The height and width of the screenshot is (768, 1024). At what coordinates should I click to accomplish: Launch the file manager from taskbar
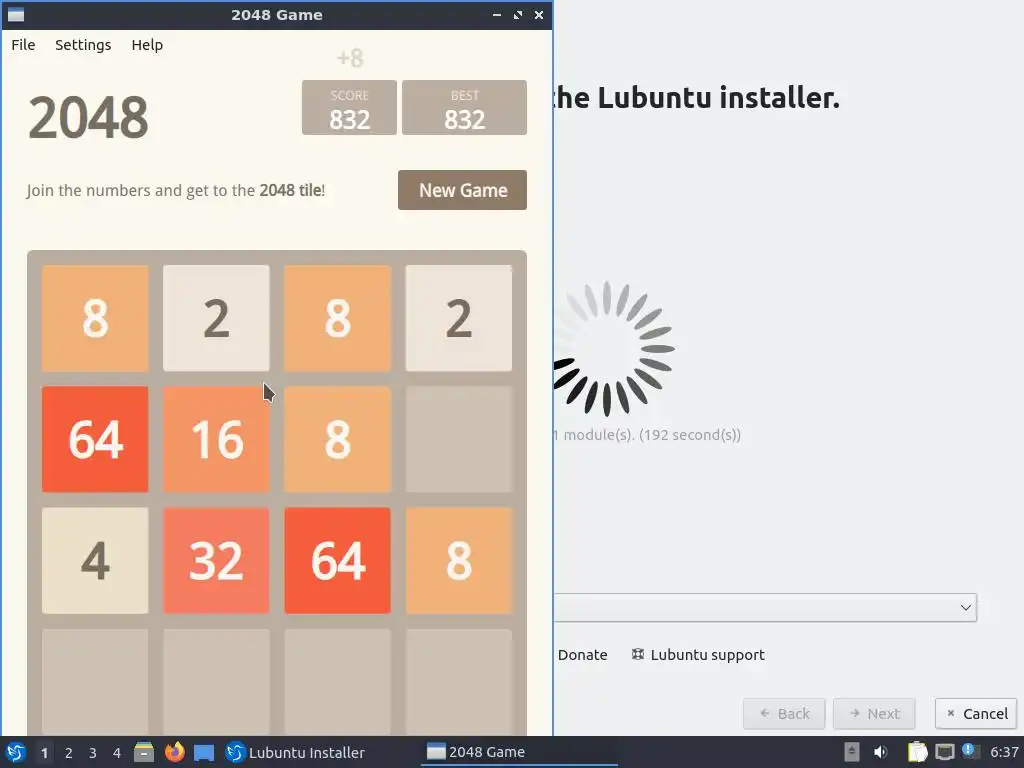coord(144,752)
